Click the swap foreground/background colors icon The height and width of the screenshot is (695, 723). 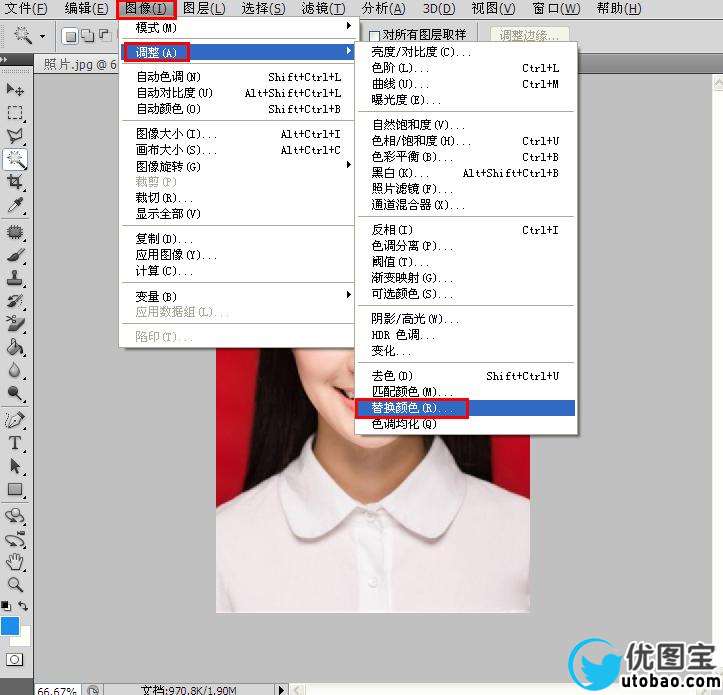point(23,606)
